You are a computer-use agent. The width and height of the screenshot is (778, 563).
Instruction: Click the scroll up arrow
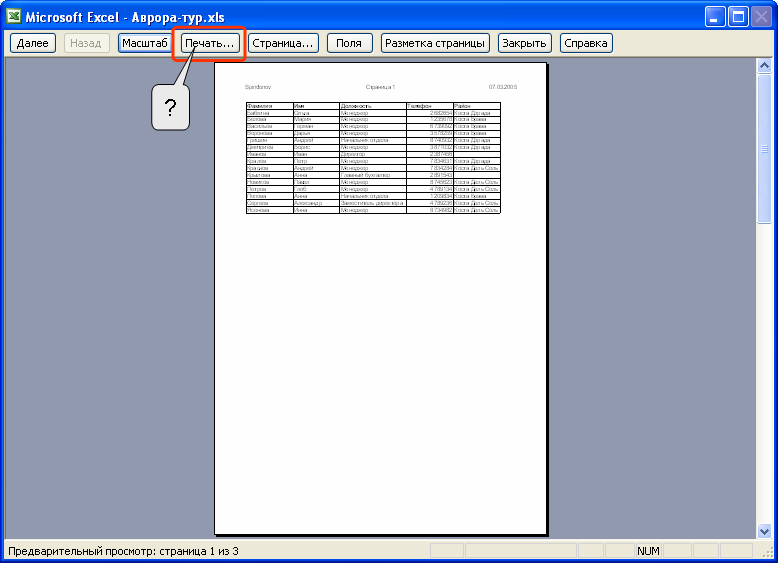pyautogui.click(x=764, y=66)
